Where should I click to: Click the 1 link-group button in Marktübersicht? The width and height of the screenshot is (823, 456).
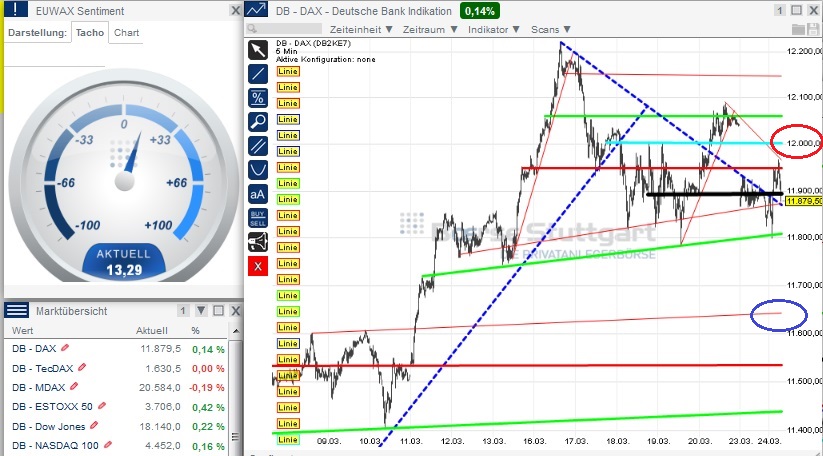coord(183,311)
